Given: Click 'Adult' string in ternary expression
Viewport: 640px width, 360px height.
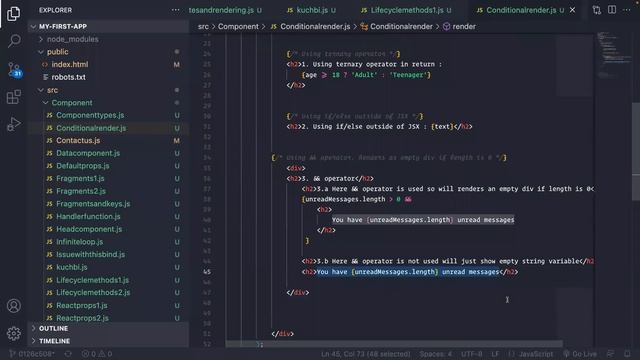Looking at the screenshot, I should (x=363, y=75).
